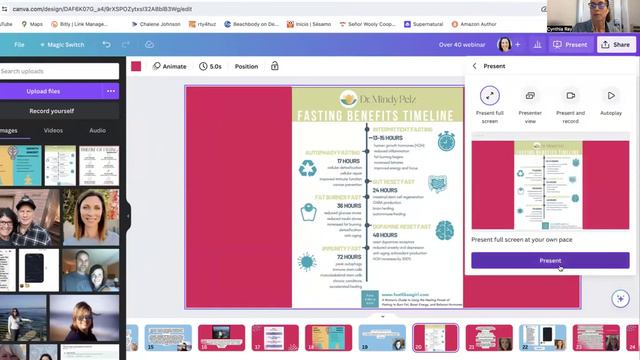Open the user profile avatar
The height and width of the screenshot is (360, 640).
[x=504, y=44]
